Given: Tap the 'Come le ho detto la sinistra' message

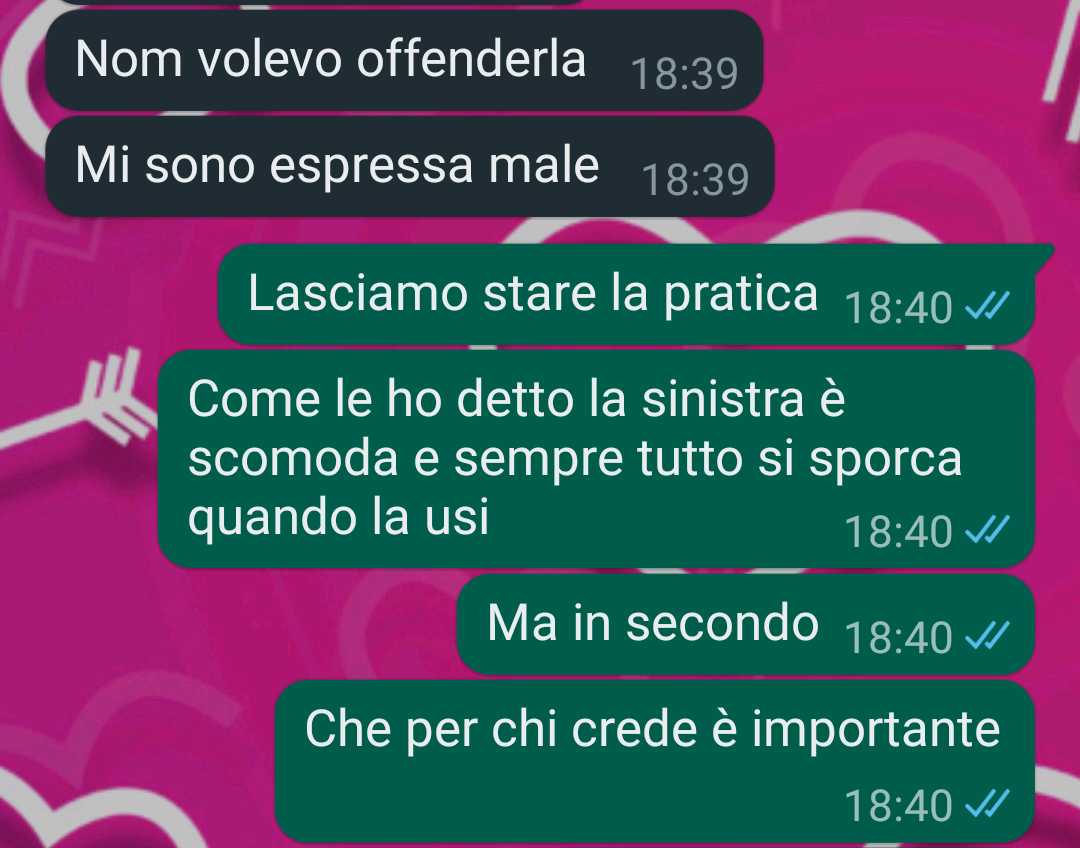Looking at the screenshot, I should (x=596, y=459).
